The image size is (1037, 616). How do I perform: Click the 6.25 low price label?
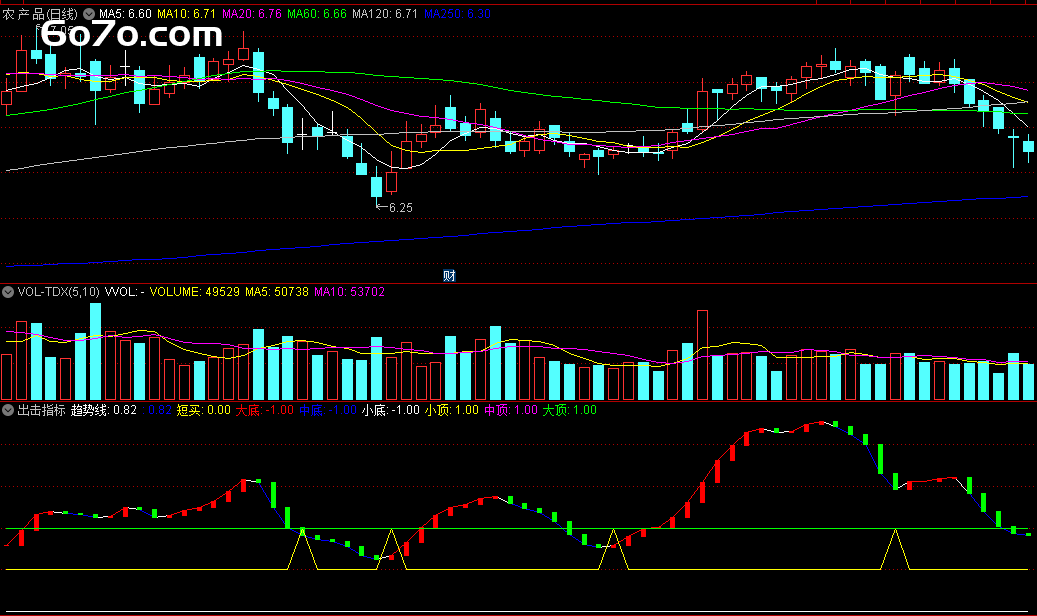tap(401, 208)
